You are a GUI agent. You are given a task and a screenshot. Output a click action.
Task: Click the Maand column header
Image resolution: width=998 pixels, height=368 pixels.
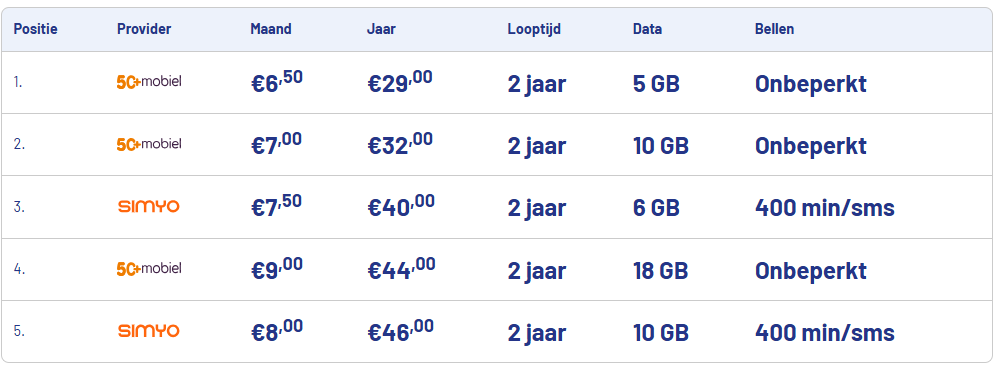[x=271, y=29]
